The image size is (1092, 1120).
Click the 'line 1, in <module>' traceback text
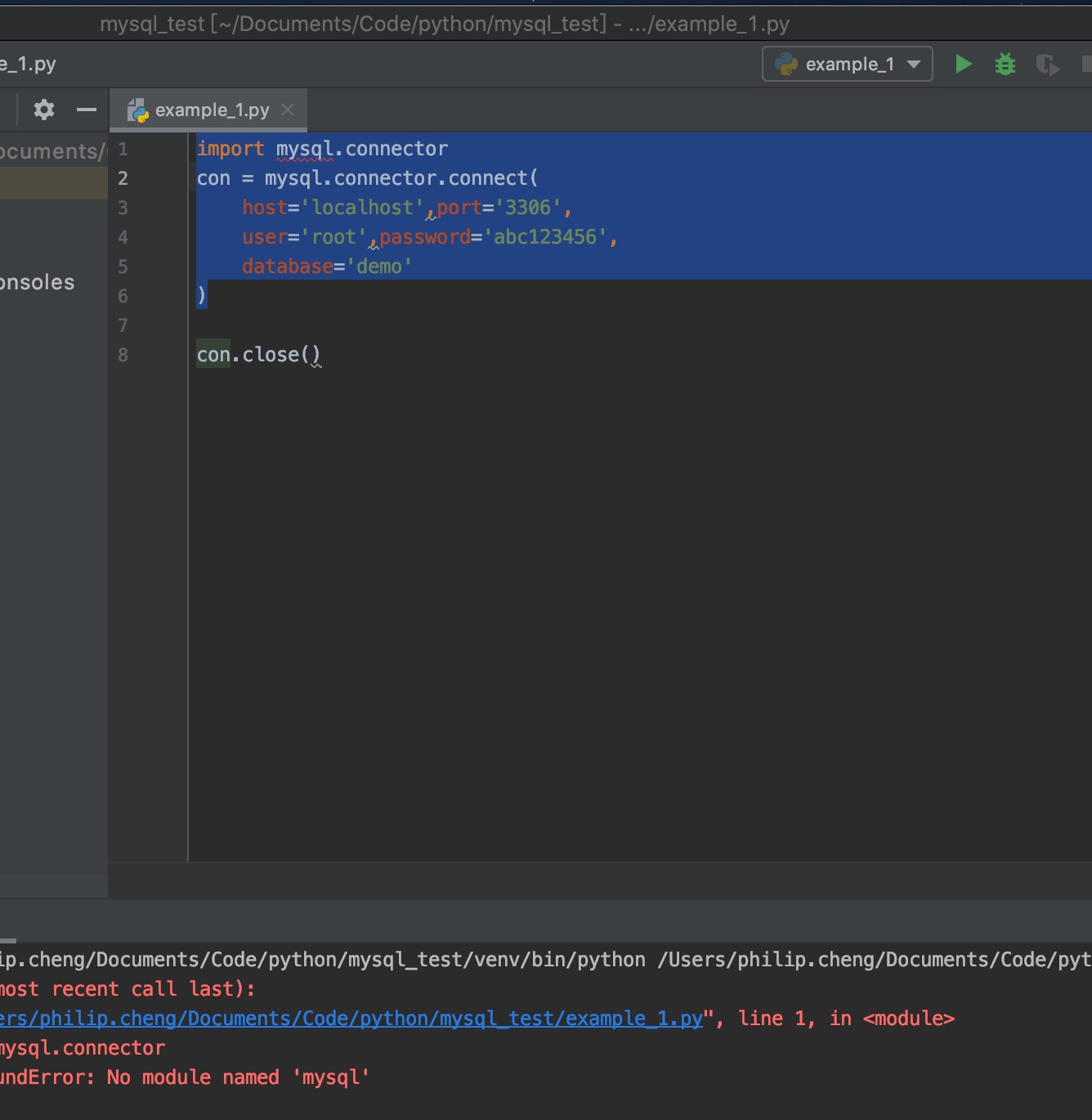click(846, 1019)
